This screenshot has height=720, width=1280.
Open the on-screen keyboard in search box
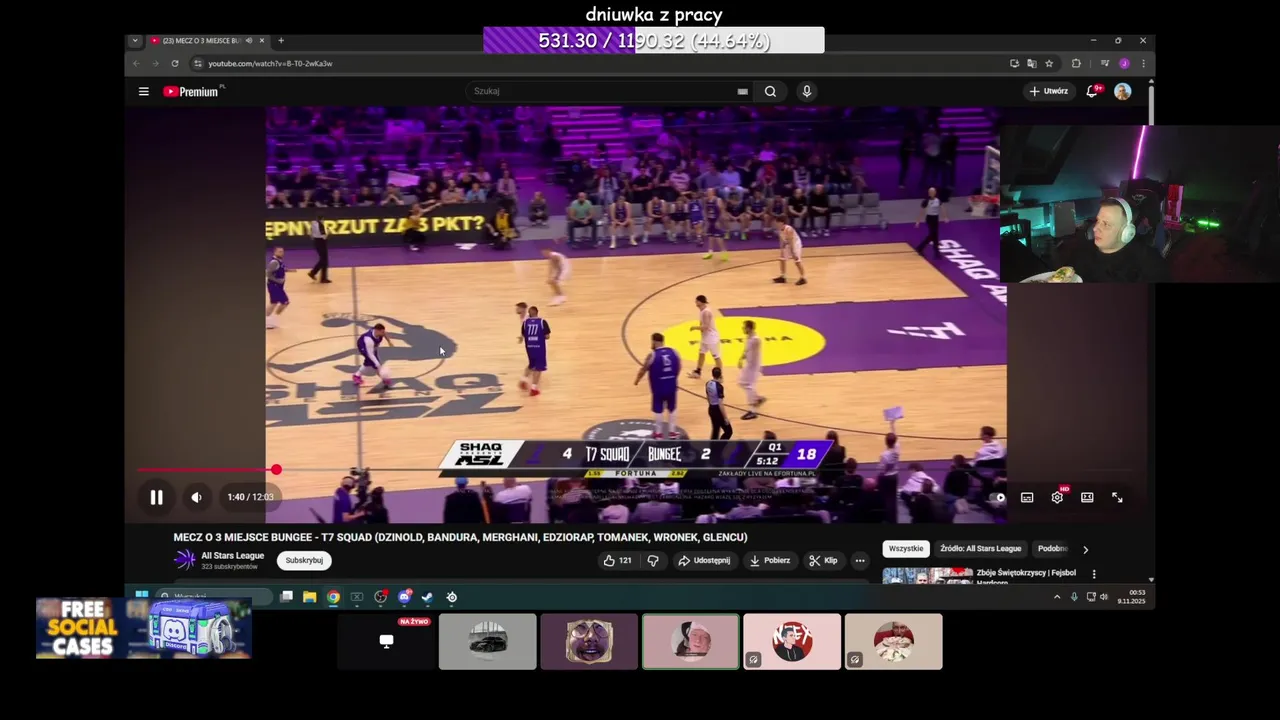tap(742, 91)
